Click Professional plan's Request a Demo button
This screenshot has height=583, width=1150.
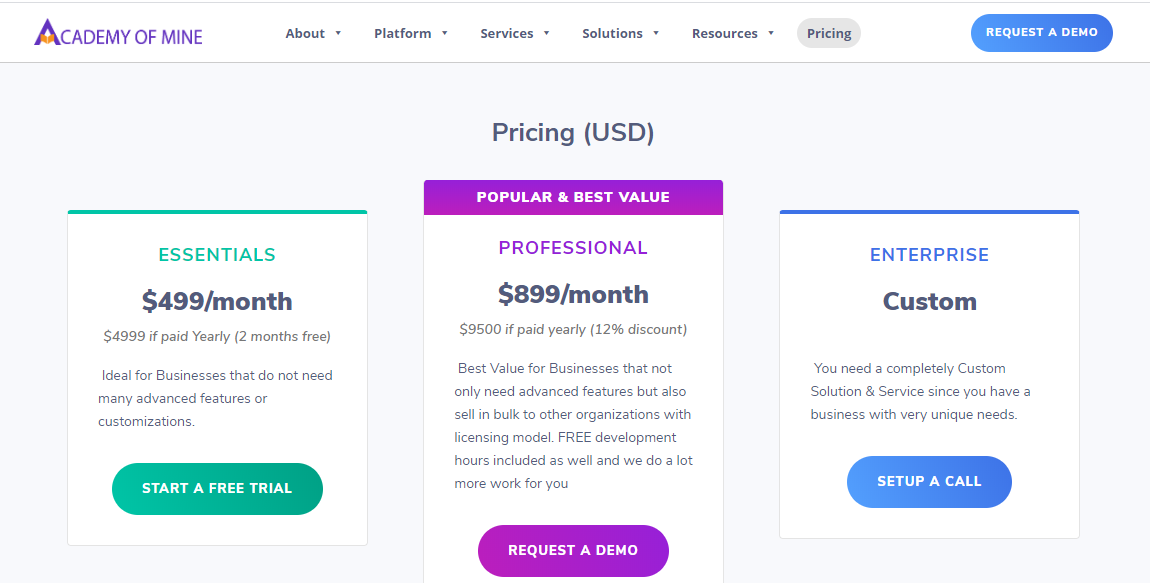tap(573, 550)
